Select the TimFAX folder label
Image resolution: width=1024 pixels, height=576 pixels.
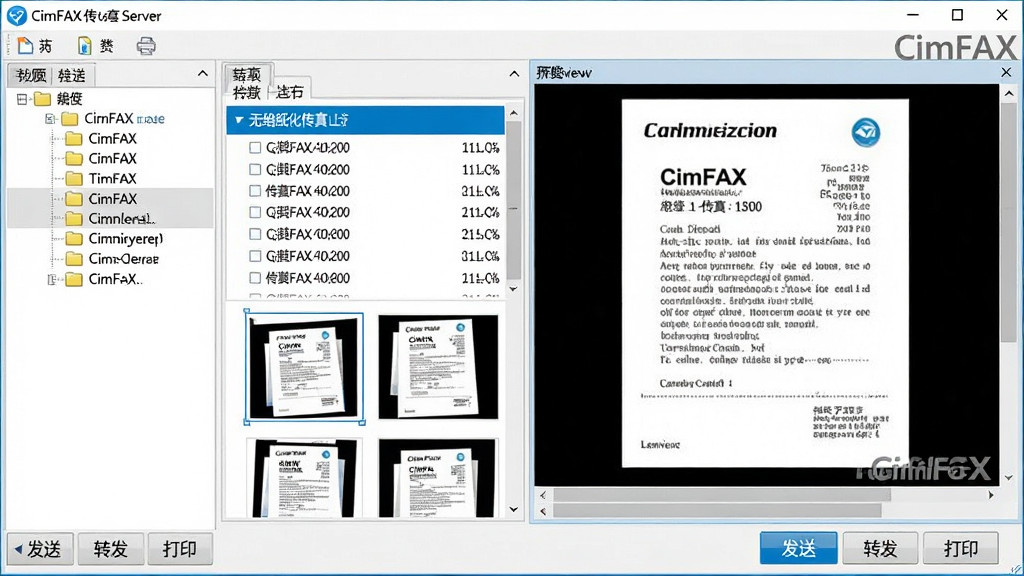coord(112,178)
